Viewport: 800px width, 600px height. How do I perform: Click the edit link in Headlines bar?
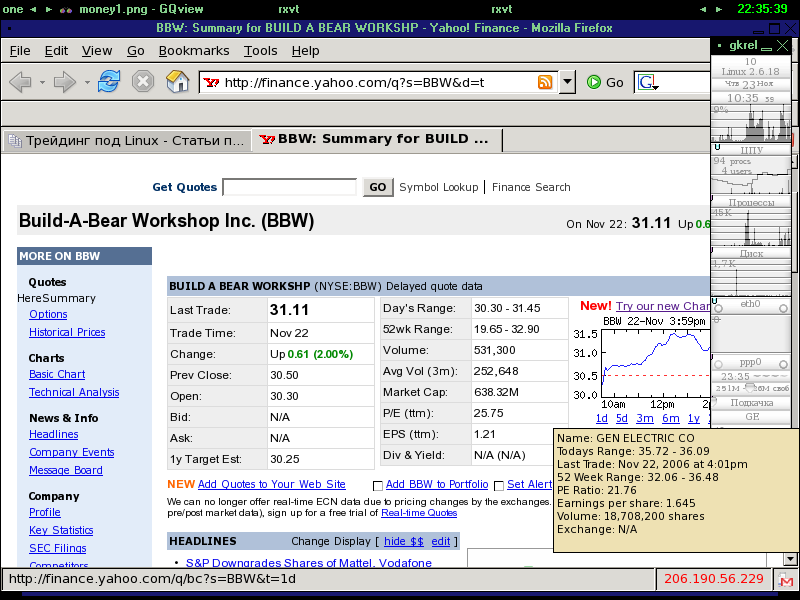click(441, 541)
